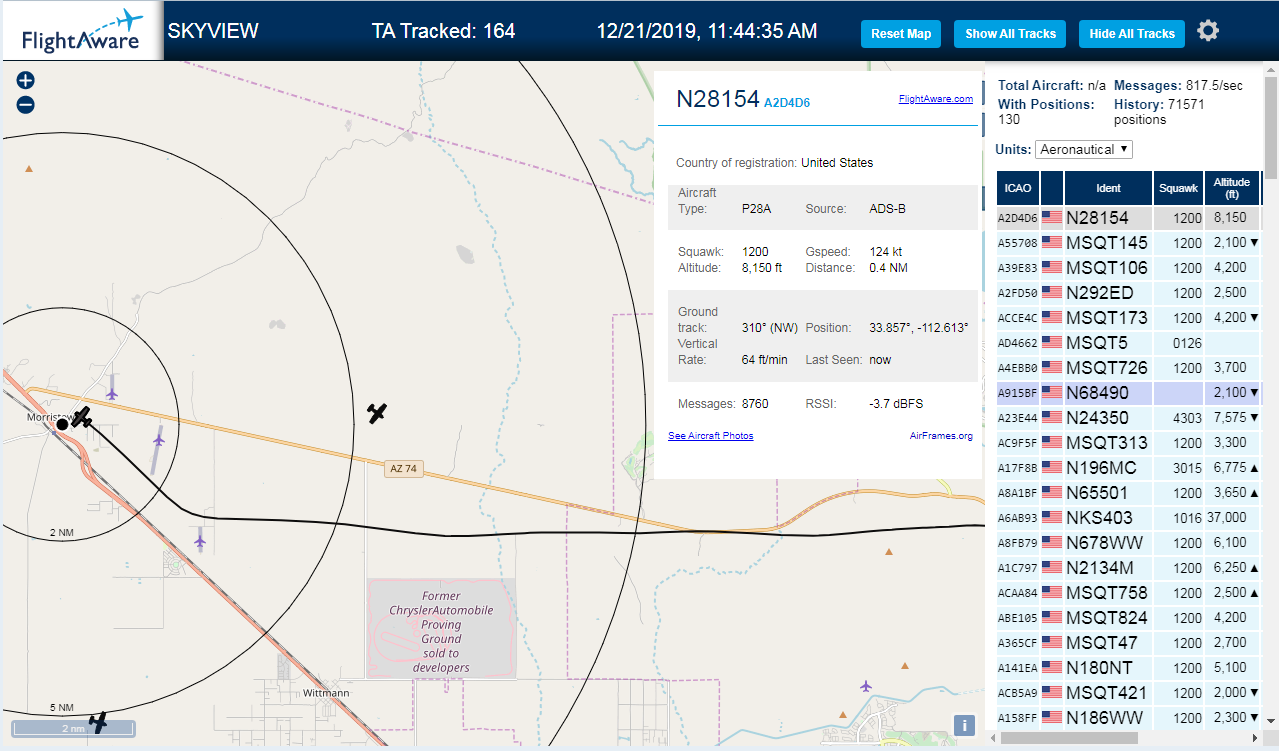This screenshot has height=751, width=1279.
Task: Select aircraft row MSQT726
Action: pyautogui.click(x=1128, y=368)
